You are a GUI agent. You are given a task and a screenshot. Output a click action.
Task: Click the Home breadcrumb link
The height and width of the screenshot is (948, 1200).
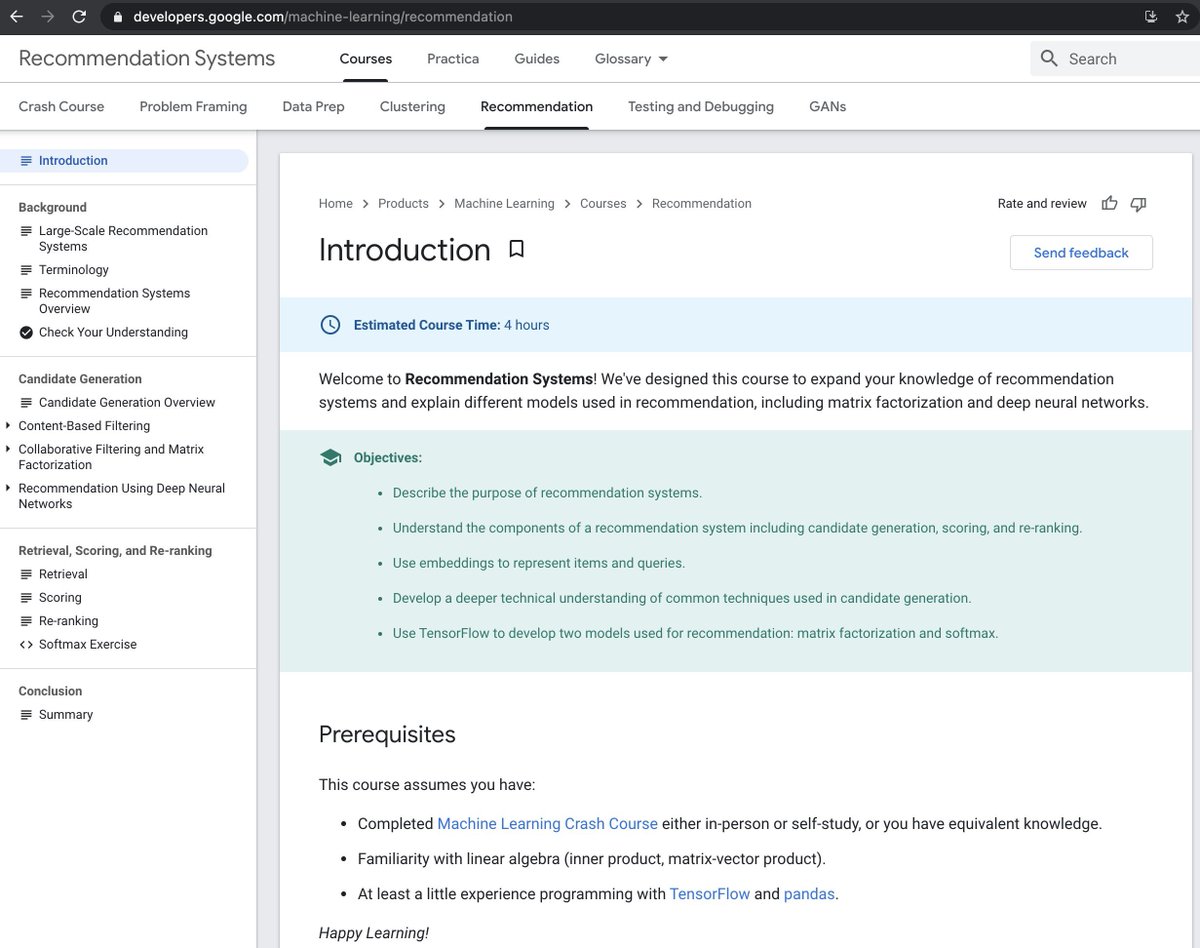pos(335,203)
